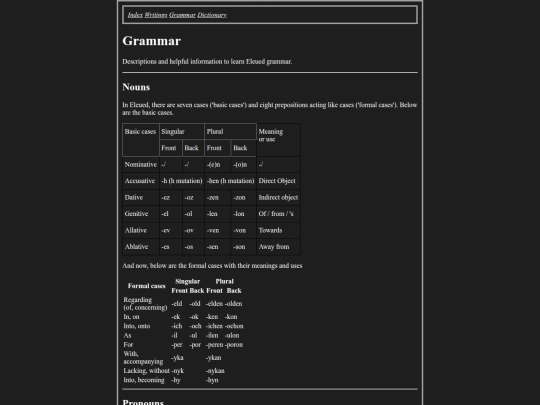Select the '-ykan' formal case cell
Screen dimensions: 540x405
tap(214, 358)
